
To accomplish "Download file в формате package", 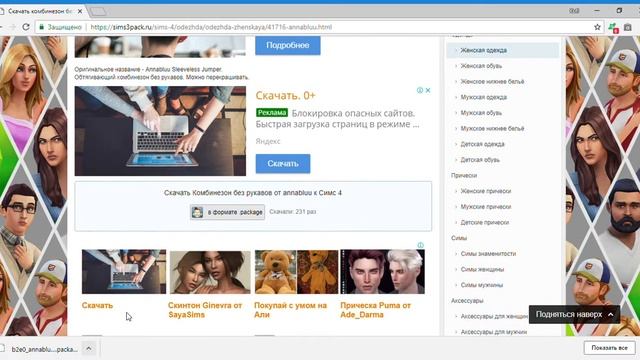I will pos(227,212).
